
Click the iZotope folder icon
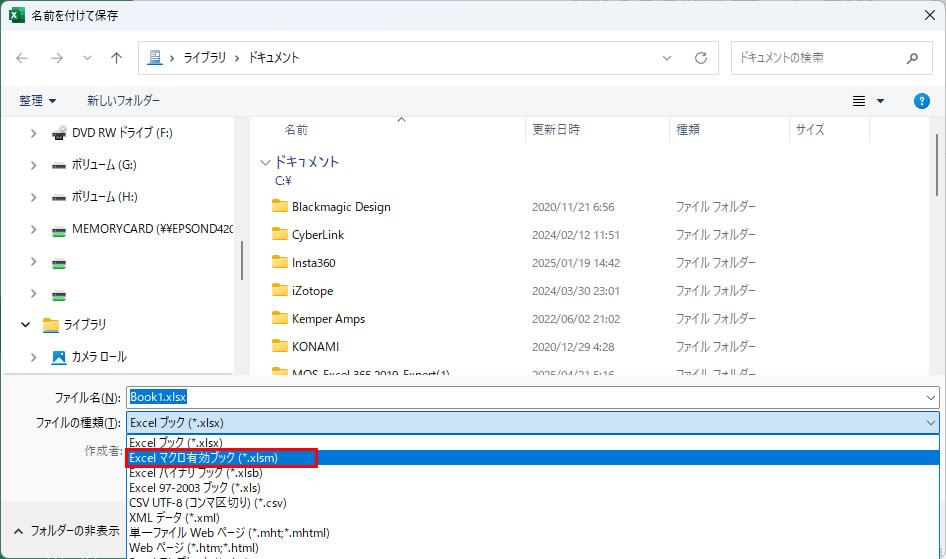tap(279, 290)
